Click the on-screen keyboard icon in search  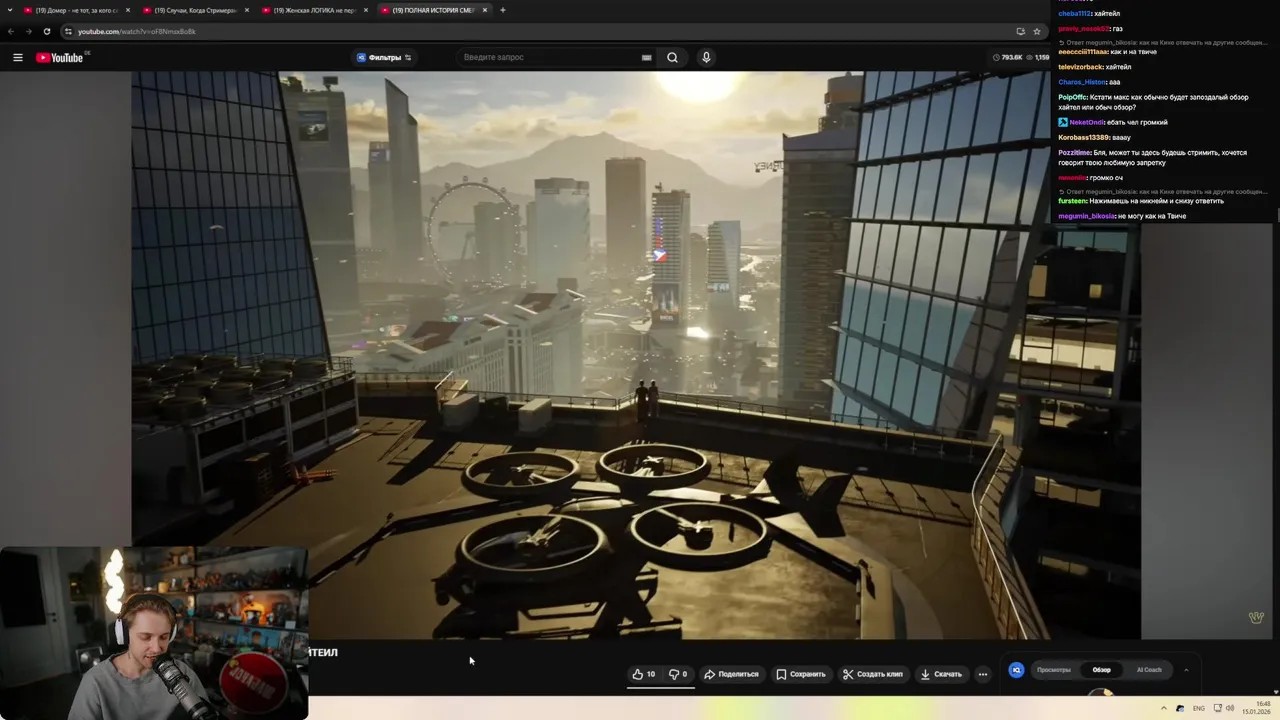point(646,58)
